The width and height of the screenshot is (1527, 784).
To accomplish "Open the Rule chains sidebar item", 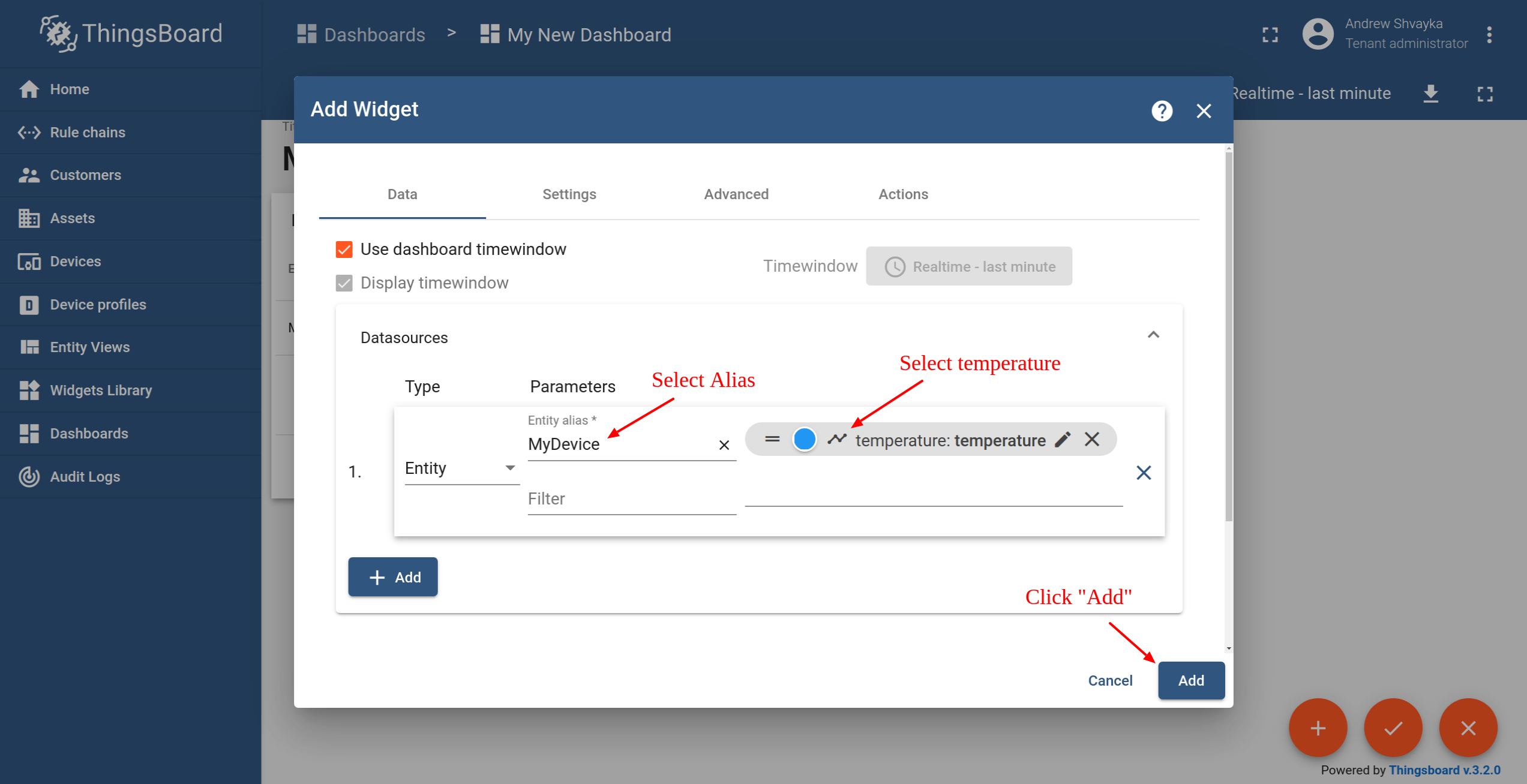I will coord(87,132).
